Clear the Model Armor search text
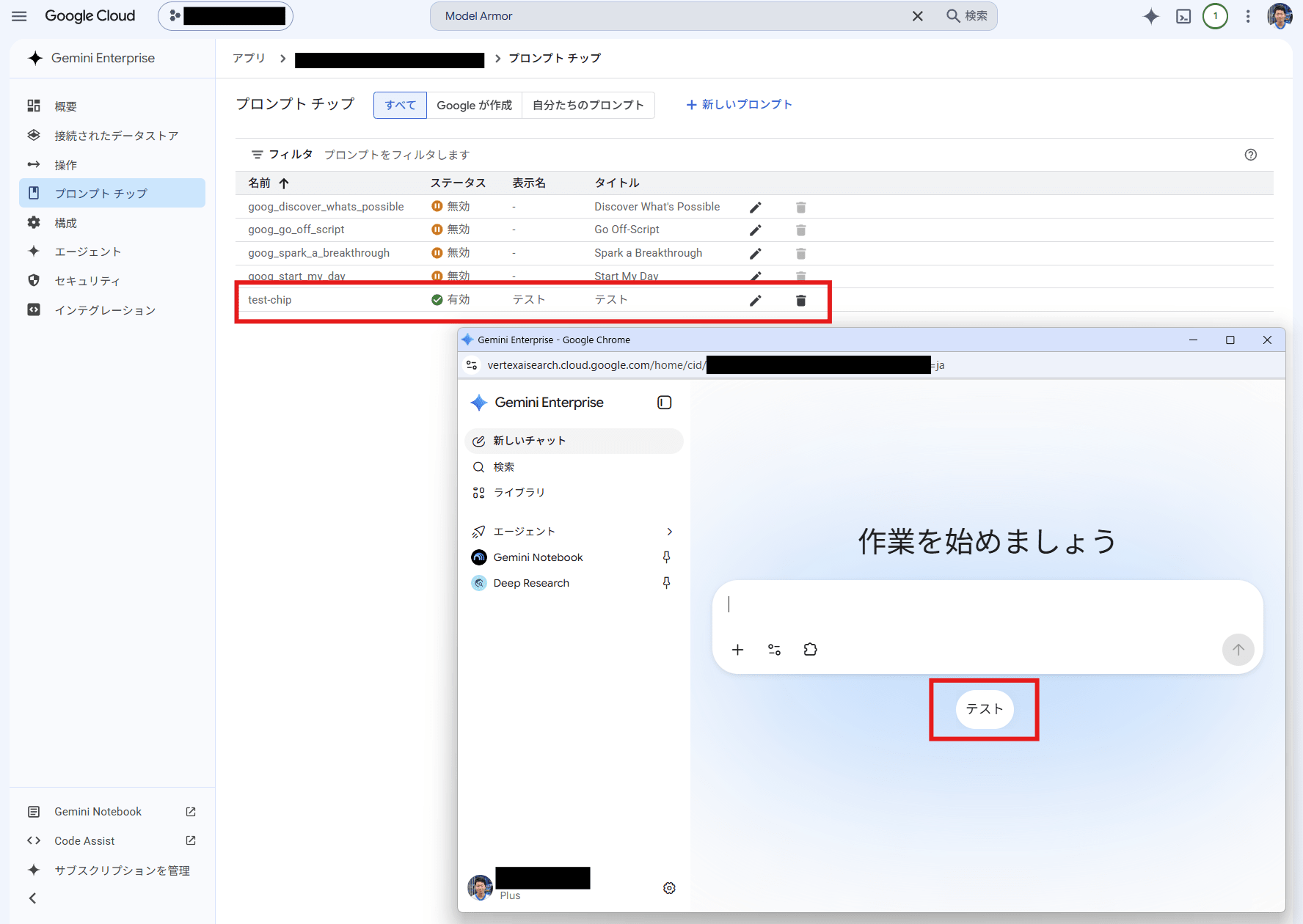Image resolution: width=1303 pixels, height=924 pixels. pyautogui.click(x=917, y=16)
